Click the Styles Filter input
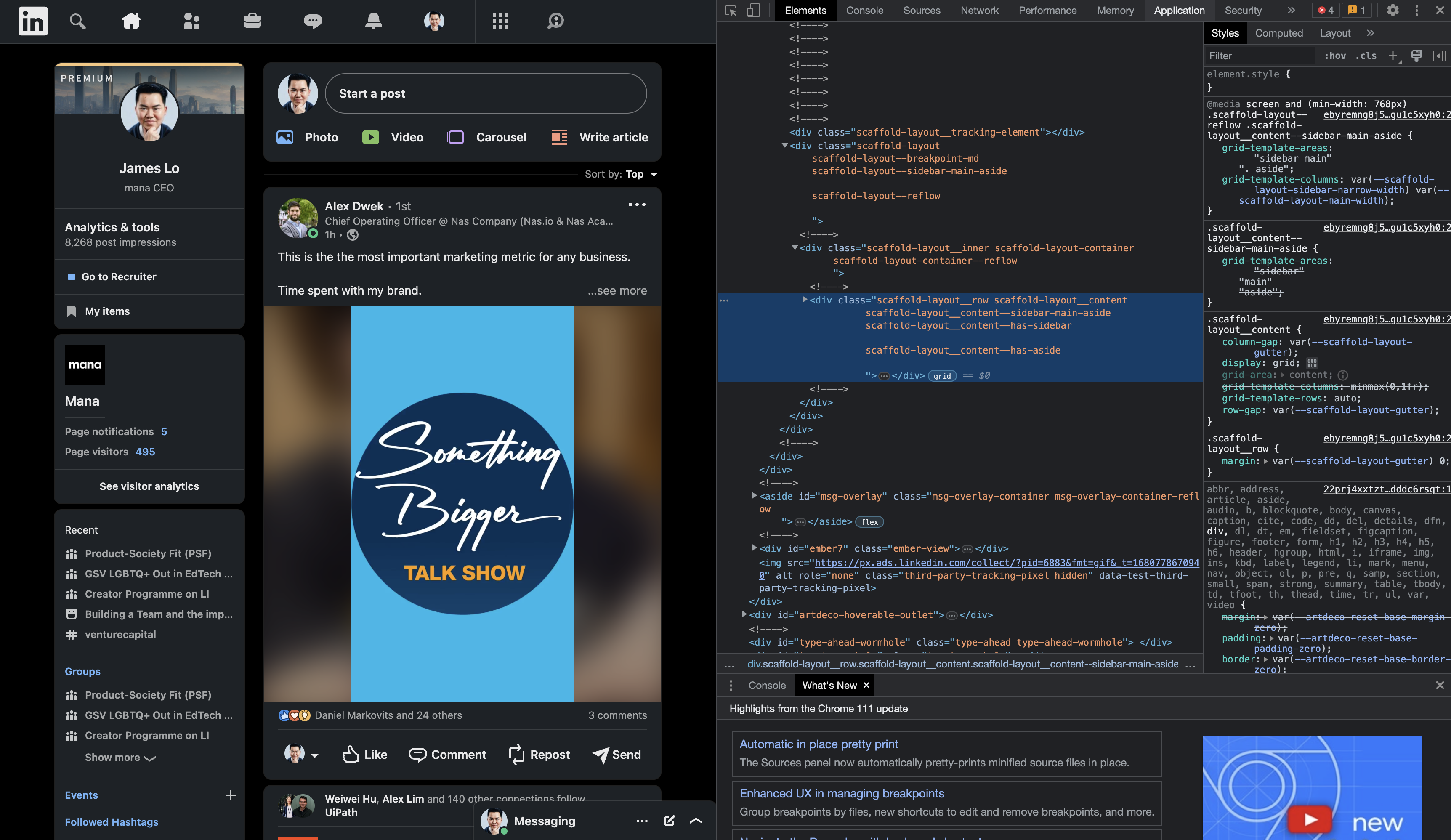 point(1260,56)
